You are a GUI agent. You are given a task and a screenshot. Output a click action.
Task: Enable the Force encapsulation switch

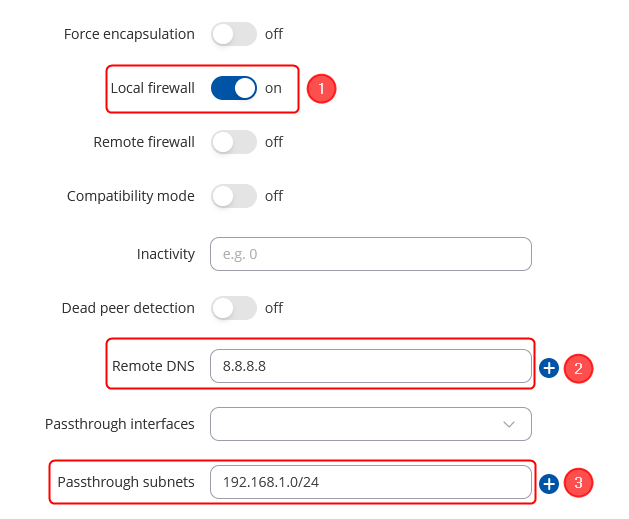pyautogui.click(x=235, y=34)
